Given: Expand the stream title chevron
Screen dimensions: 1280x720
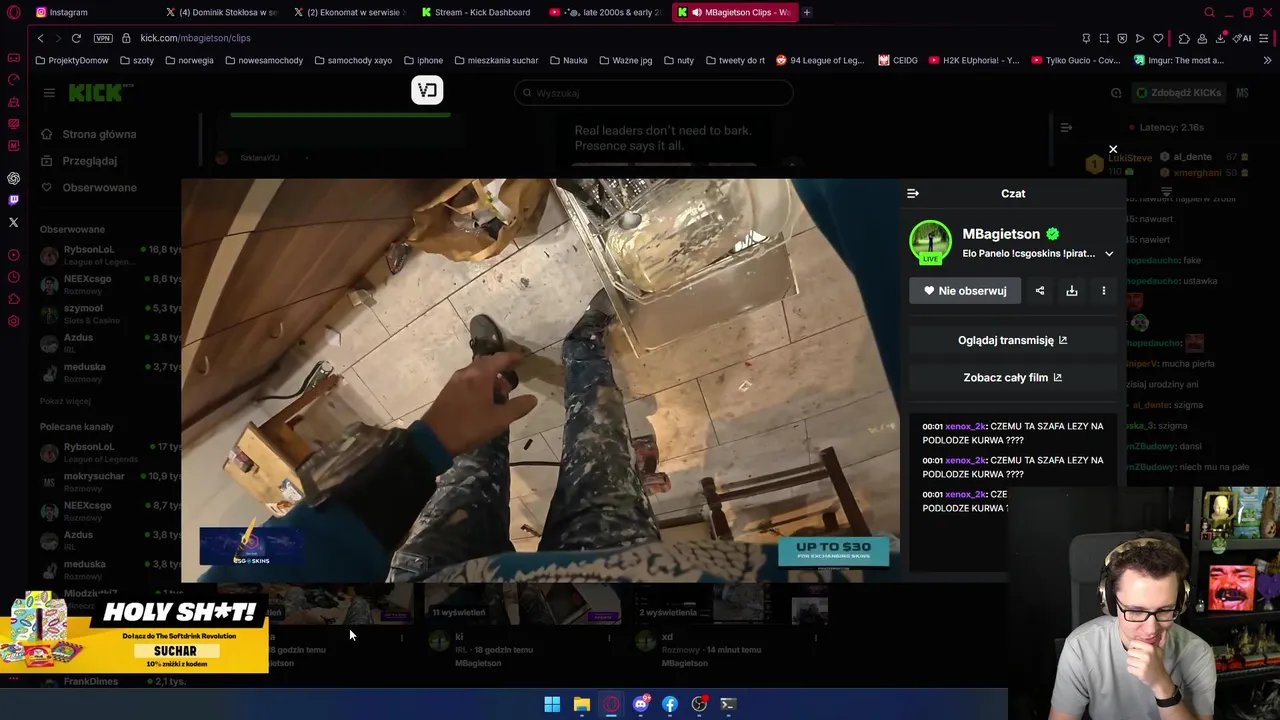Looking at the screenshot, I should click(x=1109, y=254).
